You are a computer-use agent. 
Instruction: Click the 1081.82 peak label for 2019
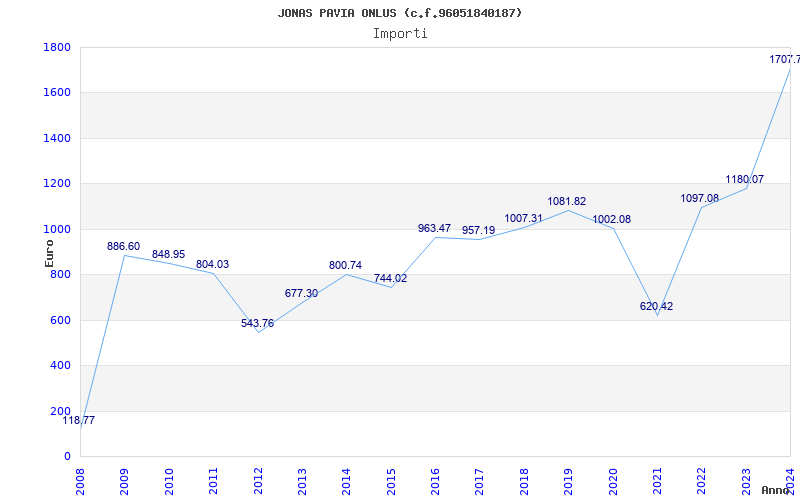567,201
